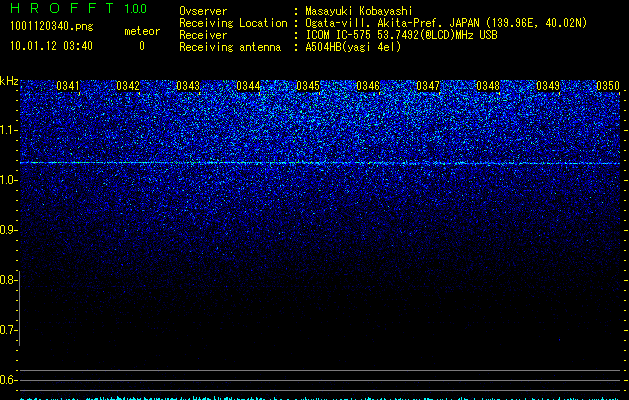Click the meteor count value 0

click(x=142, y=46)
